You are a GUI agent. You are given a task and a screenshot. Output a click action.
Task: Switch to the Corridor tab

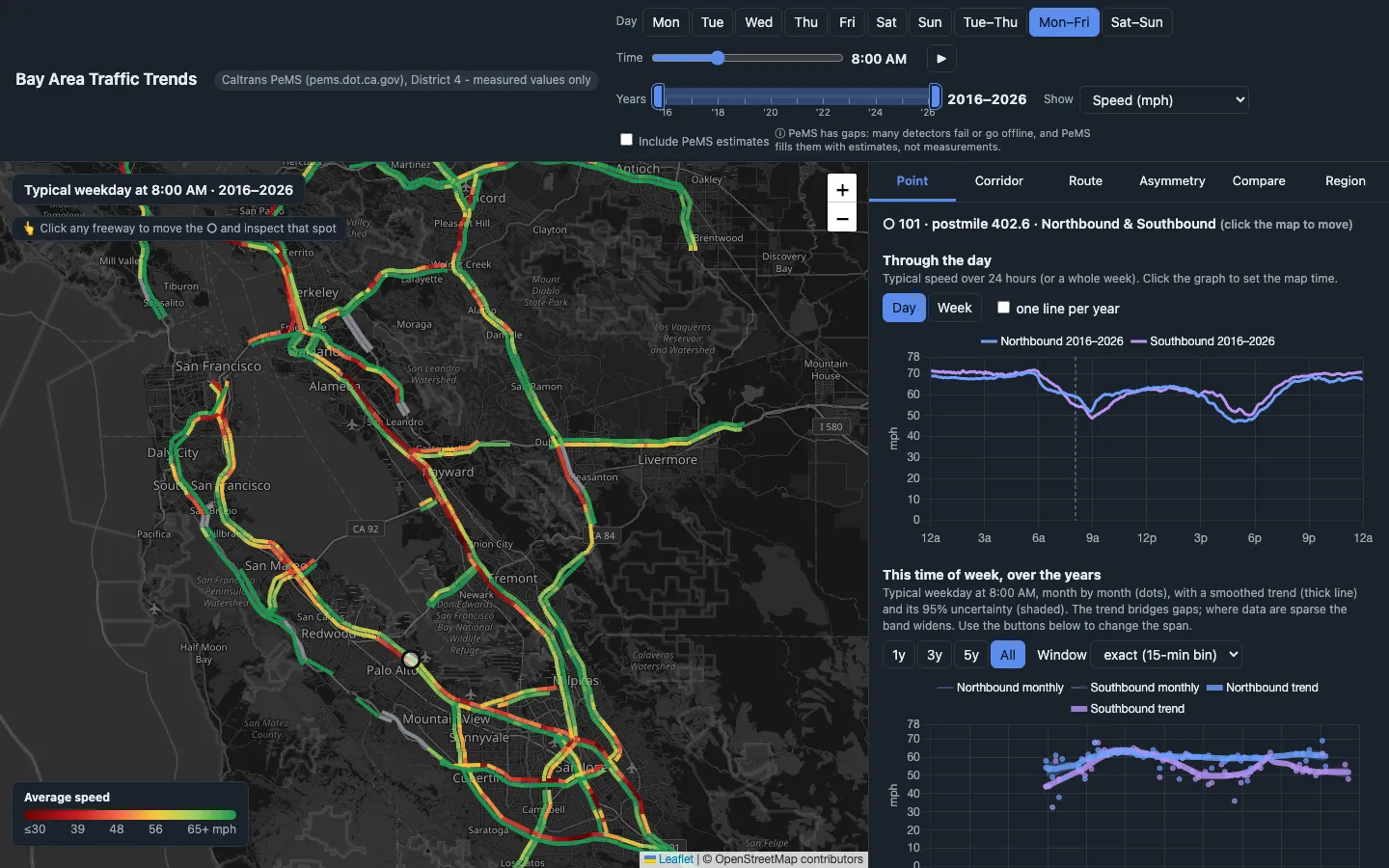[x=998, y=181]
